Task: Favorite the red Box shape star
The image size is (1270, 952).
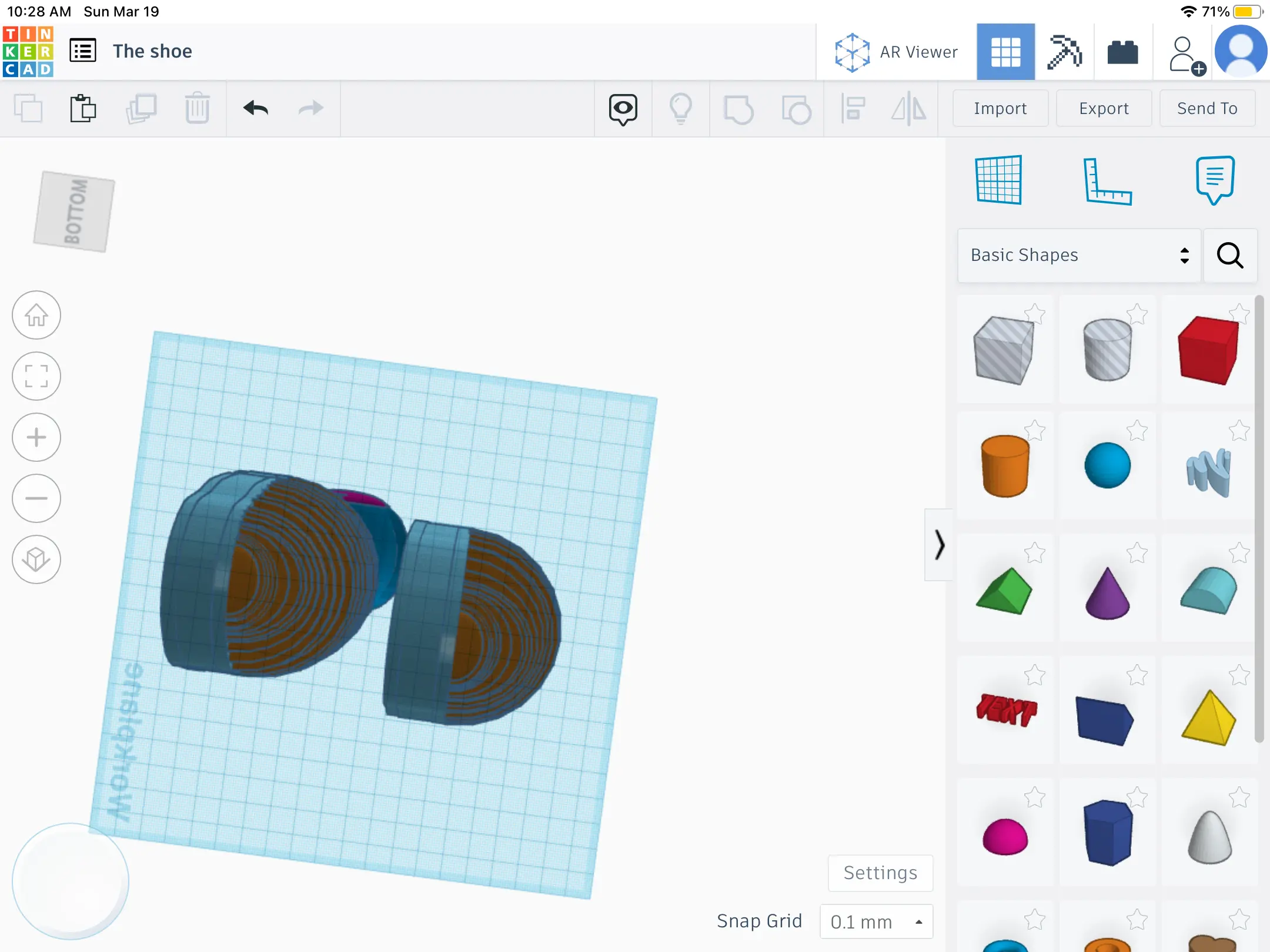Action: tap(1239, 314)
